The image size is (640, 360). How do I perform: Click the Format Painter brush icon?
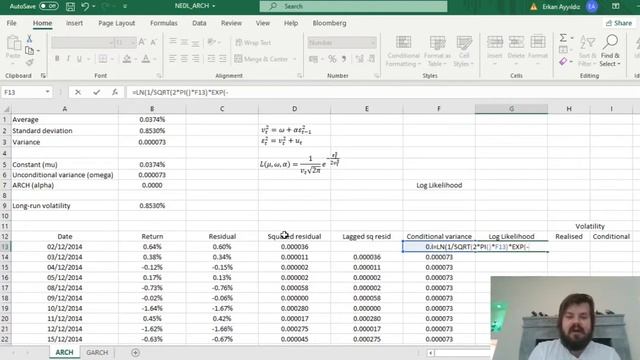point(29,62)
